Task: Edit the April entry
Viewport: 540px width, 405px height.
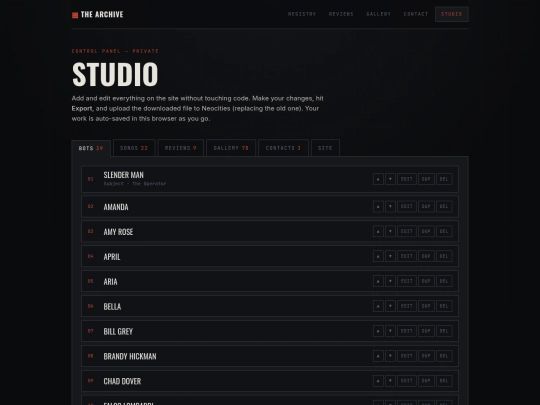Action: click(407, 256)
